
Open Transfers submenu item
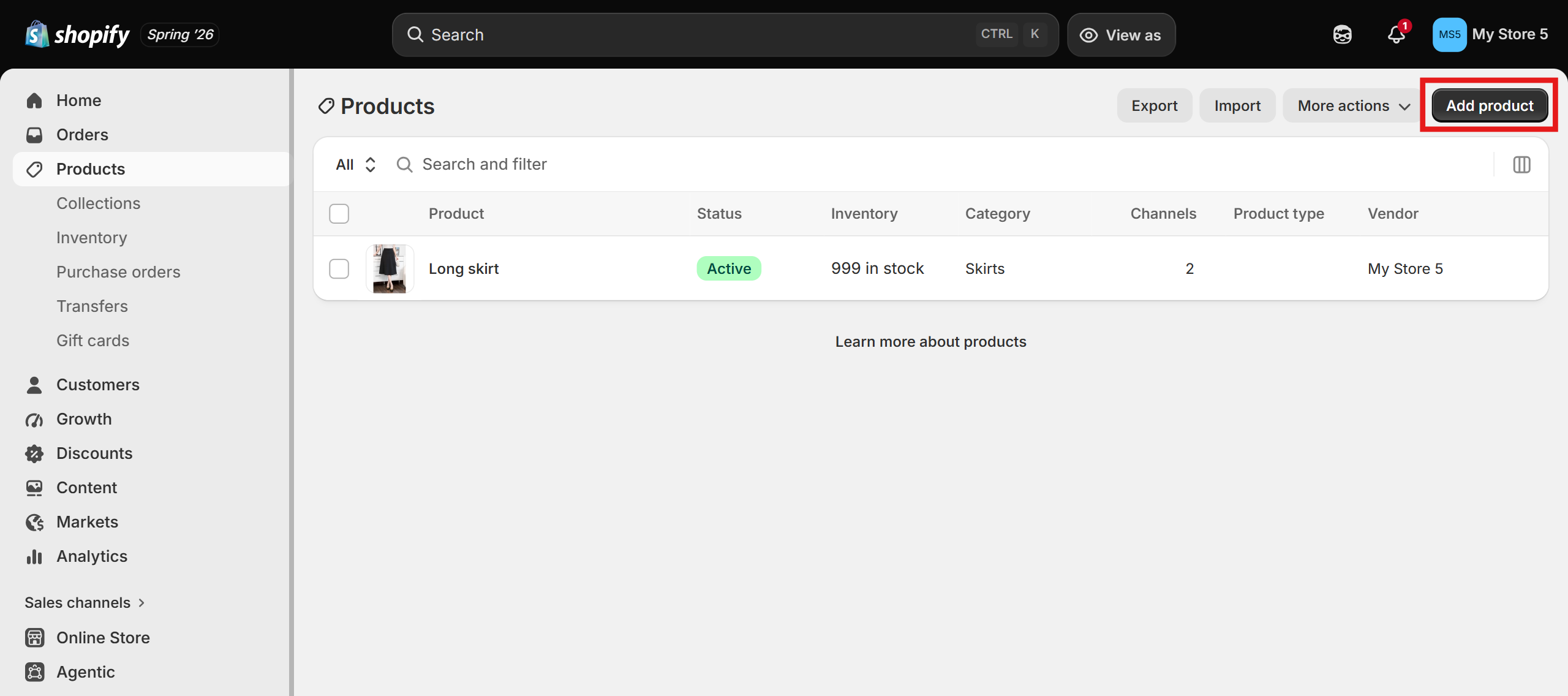pos(92,306)
